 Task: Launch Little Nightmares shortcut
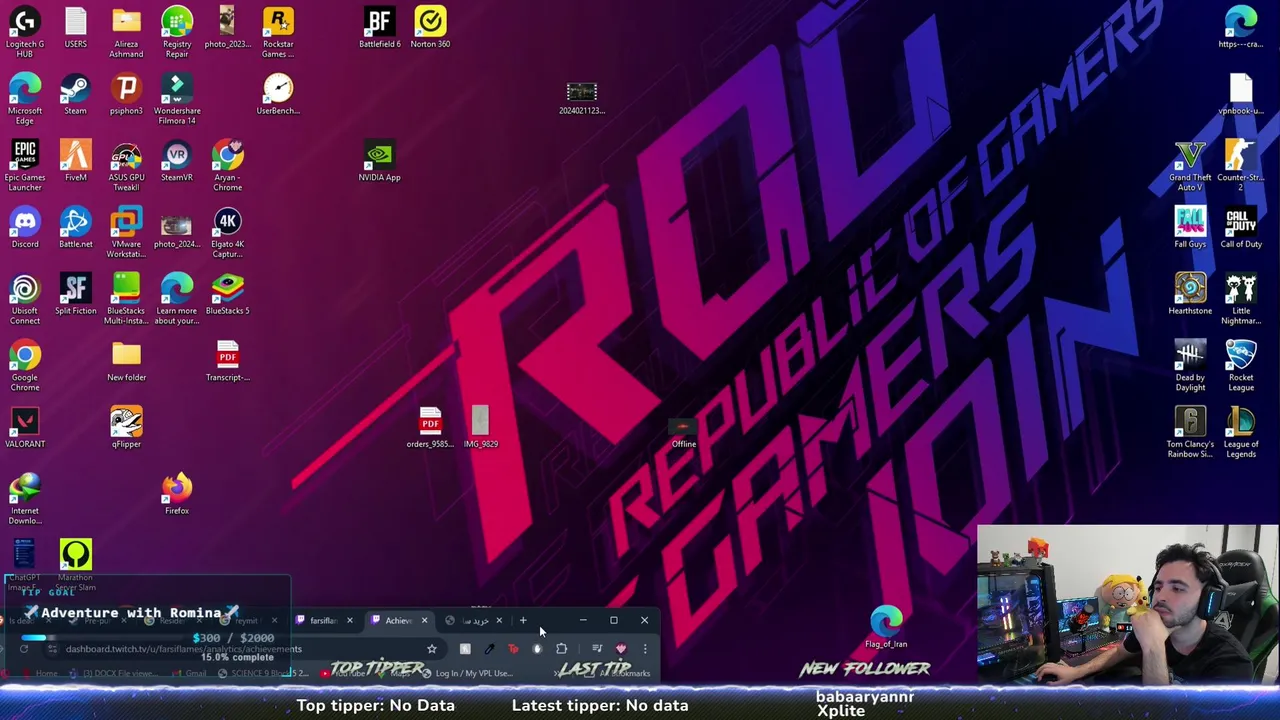tap(1241, 299)
